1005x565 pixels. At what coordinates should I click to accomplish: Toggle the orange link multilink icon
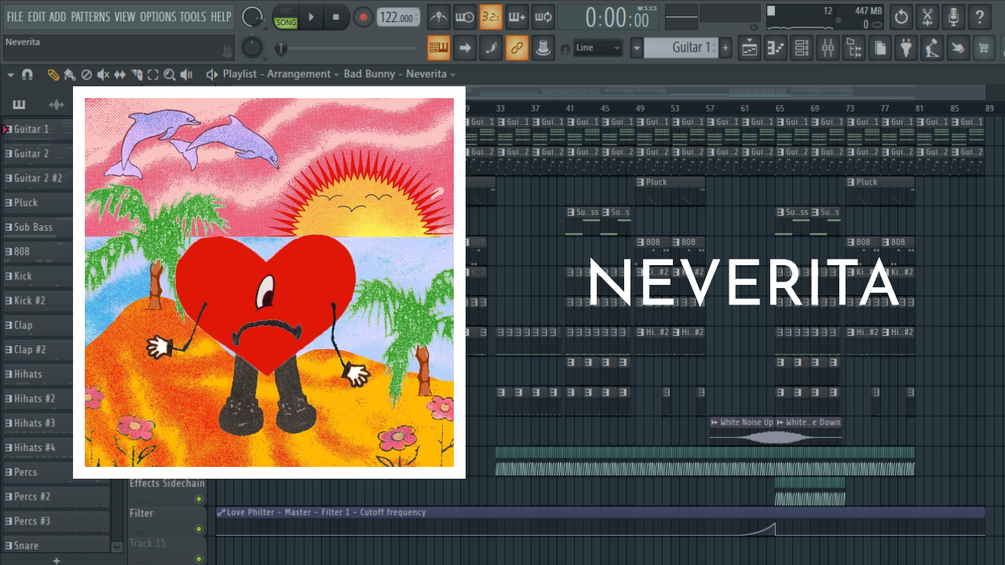(x=517, y=48)
